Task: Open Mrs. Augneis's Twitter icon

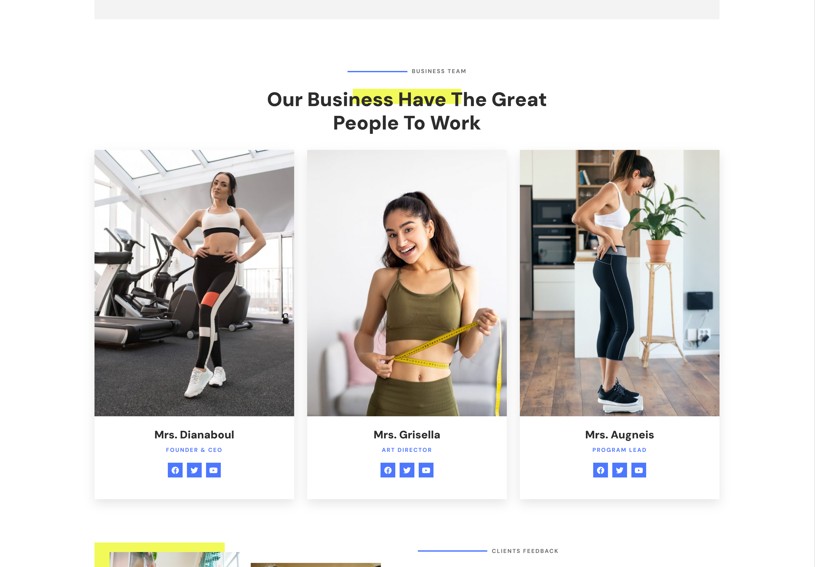Action: click(x=620, y=470)
